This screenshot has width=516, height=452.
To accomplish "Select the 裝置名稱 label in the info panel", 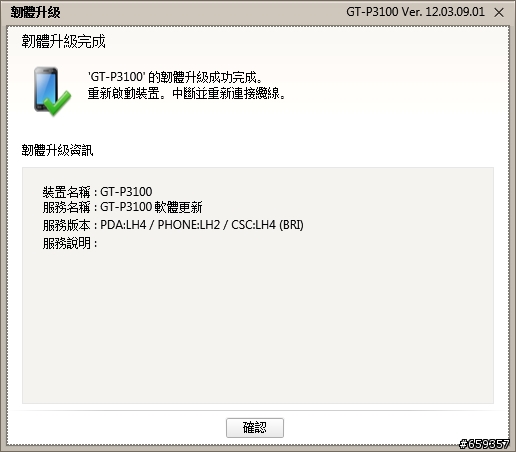I will pyautogui.click(x=66, y=192).
